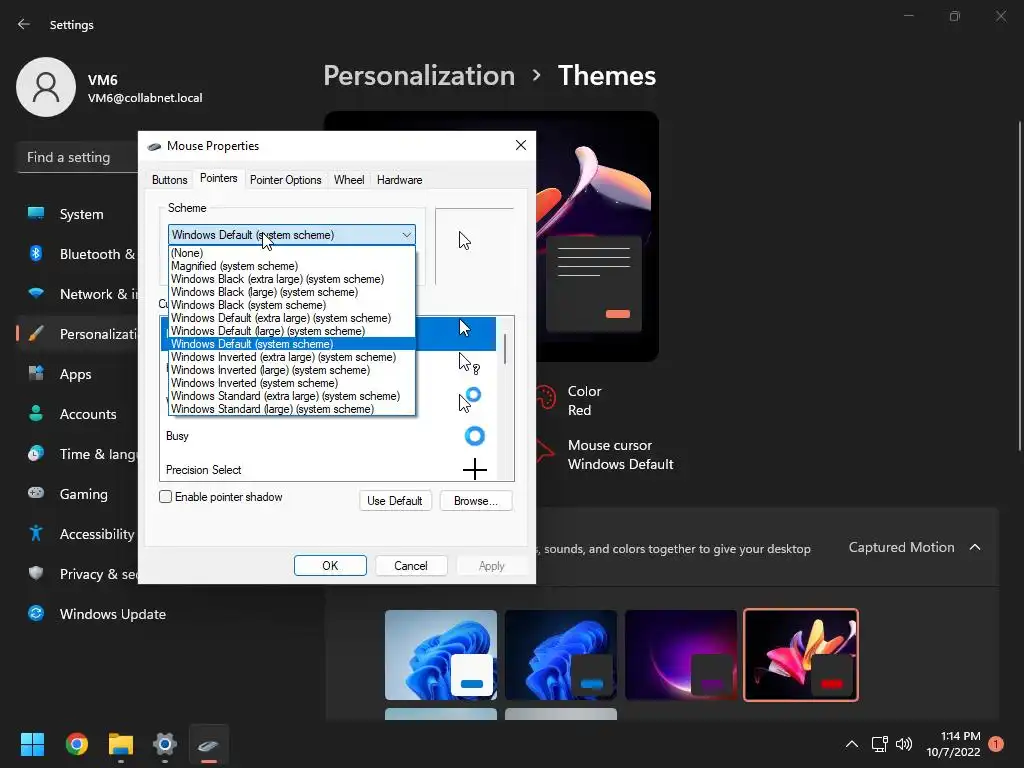Choose Magnified (system scheme) option
The image size is (1024, 768).
(x=291, y=266)
